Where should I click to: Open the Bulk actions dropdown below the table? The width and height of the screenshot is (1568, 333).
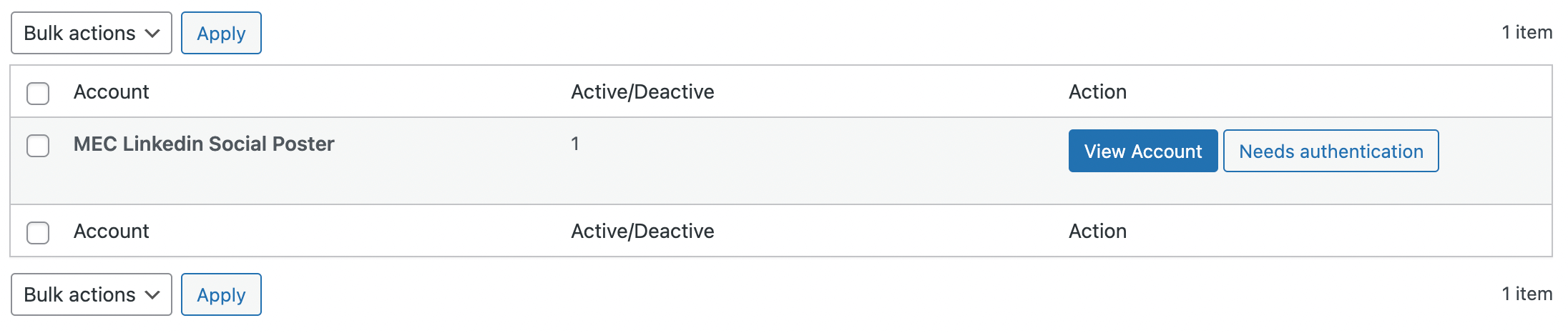(91, 294)
